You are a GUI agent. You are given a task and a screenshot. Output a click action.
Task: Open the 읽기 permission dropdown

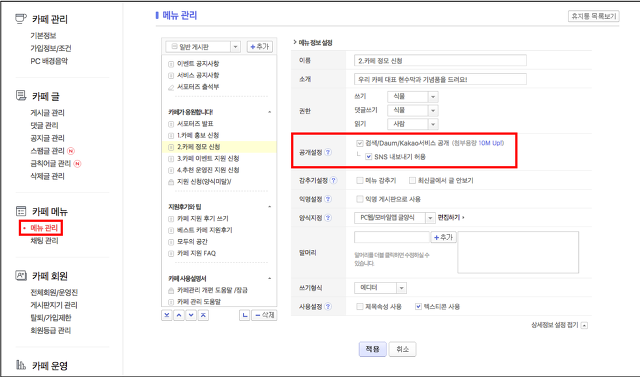[x=413, y=124]
